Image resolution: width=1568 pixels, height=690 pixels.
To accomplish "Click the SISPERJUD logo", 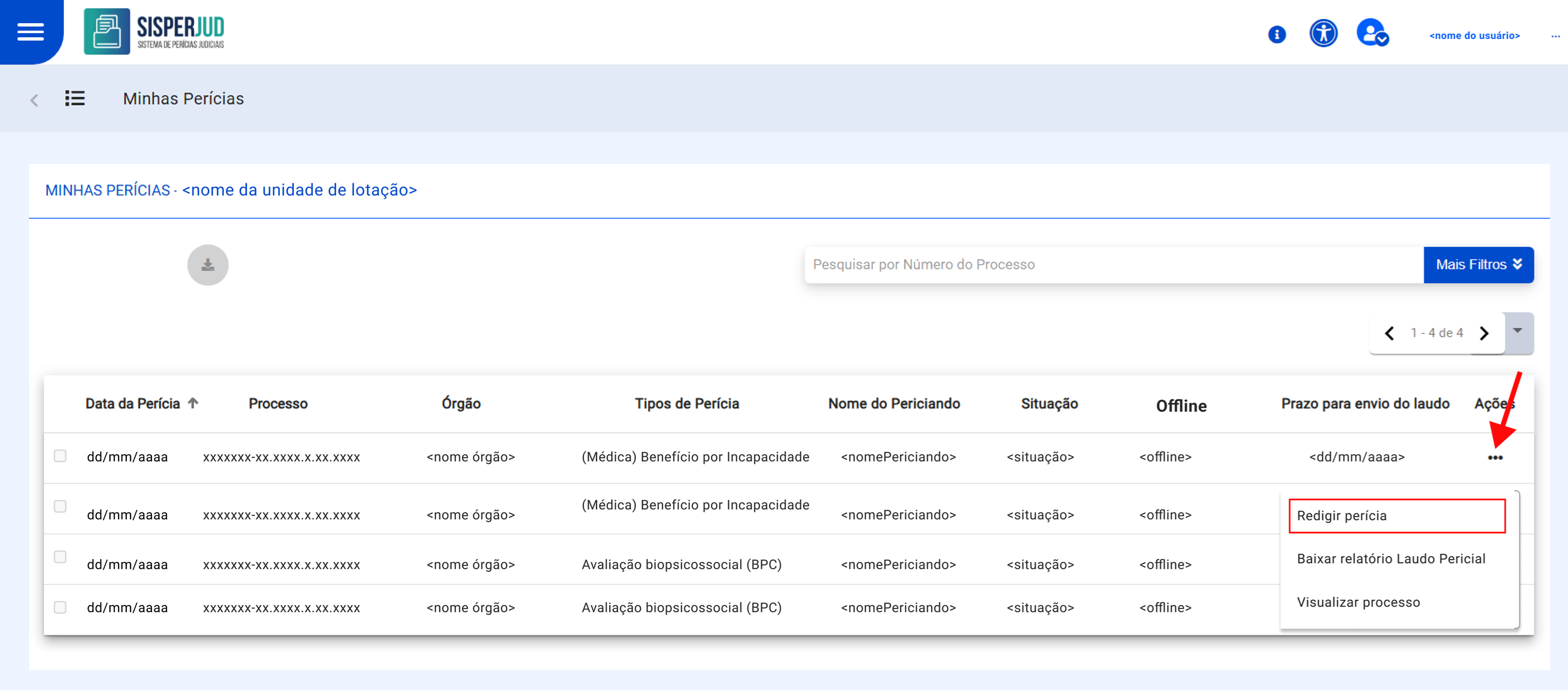I will (154, 32).
